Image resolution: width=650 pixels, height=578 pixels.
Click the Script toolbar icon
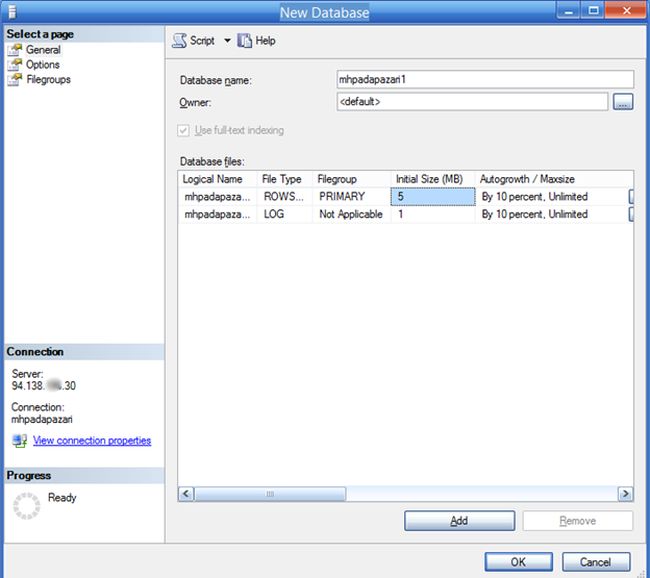[x=179, y=41]
